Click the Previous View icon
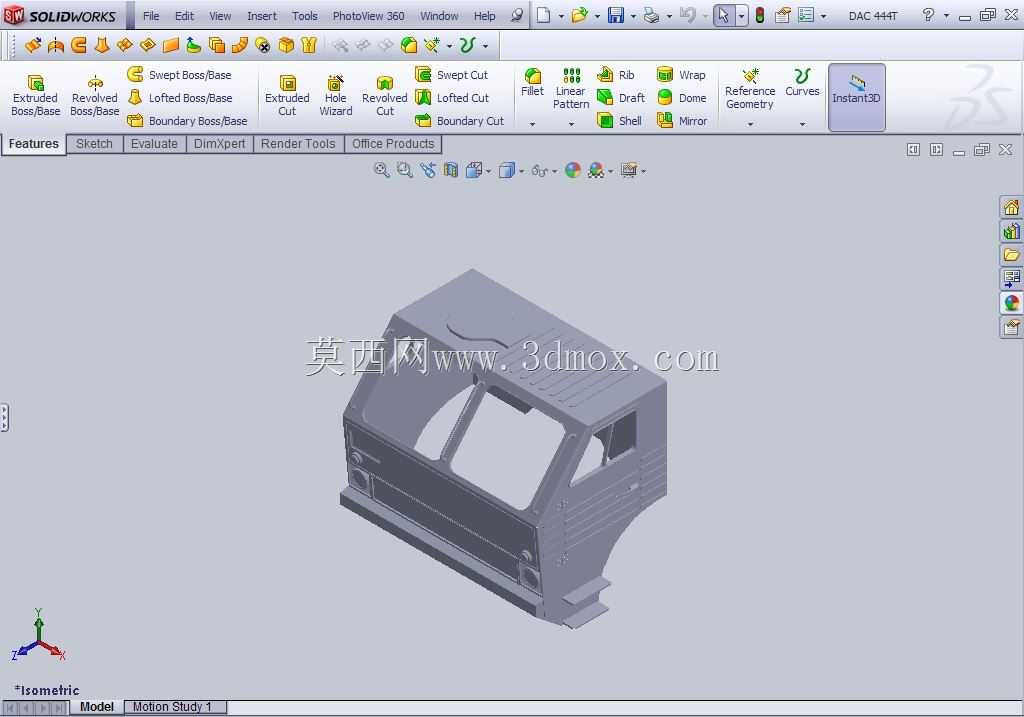This screenshot has width=1024, height=717. (428, 170)
